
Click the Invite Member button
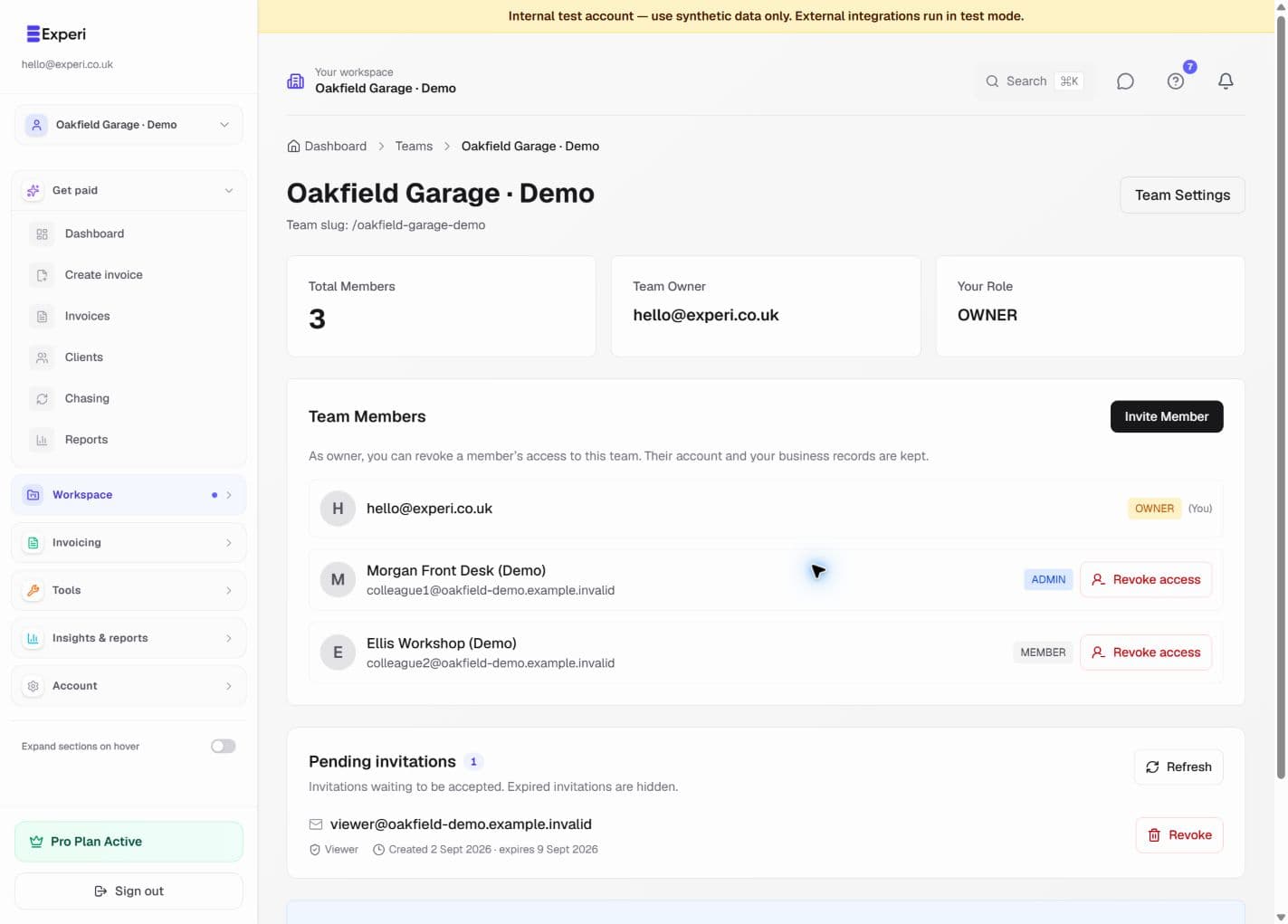click(1167, 417)
